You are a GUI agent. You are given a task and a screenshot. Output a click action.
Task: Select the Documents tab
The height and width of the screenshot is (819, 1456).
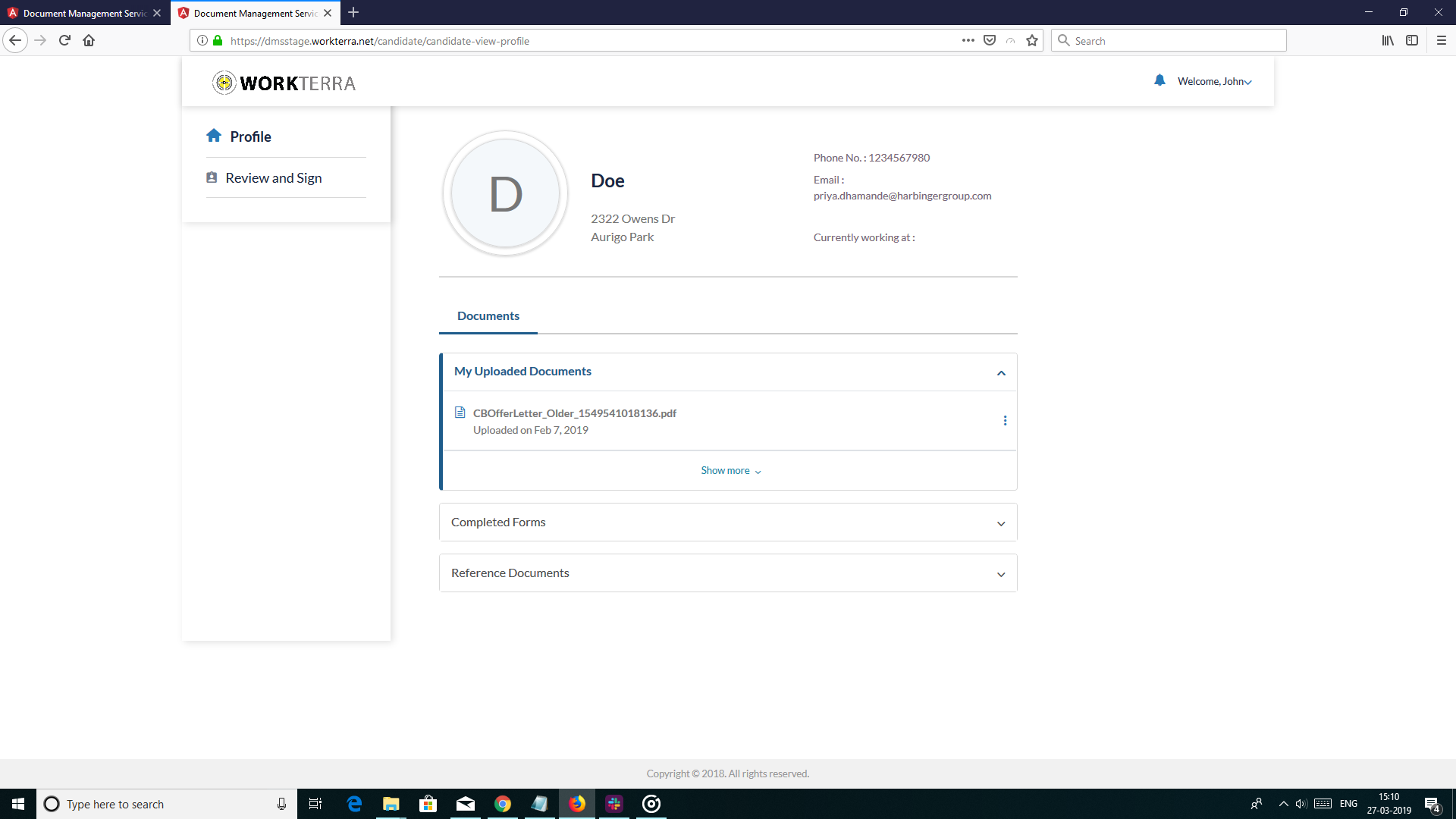point(488,316)
